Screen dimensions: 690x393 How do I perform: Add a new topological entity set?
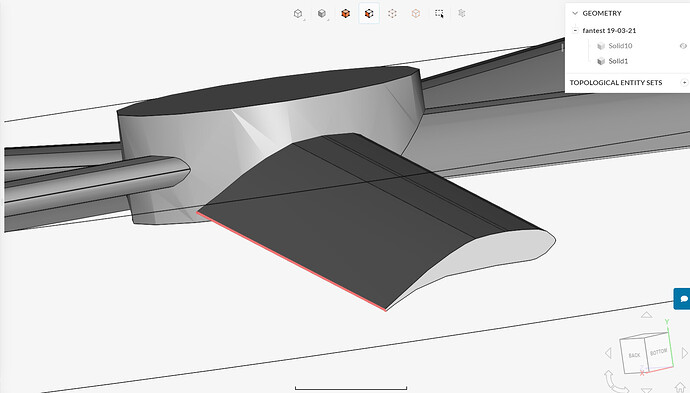684,83
